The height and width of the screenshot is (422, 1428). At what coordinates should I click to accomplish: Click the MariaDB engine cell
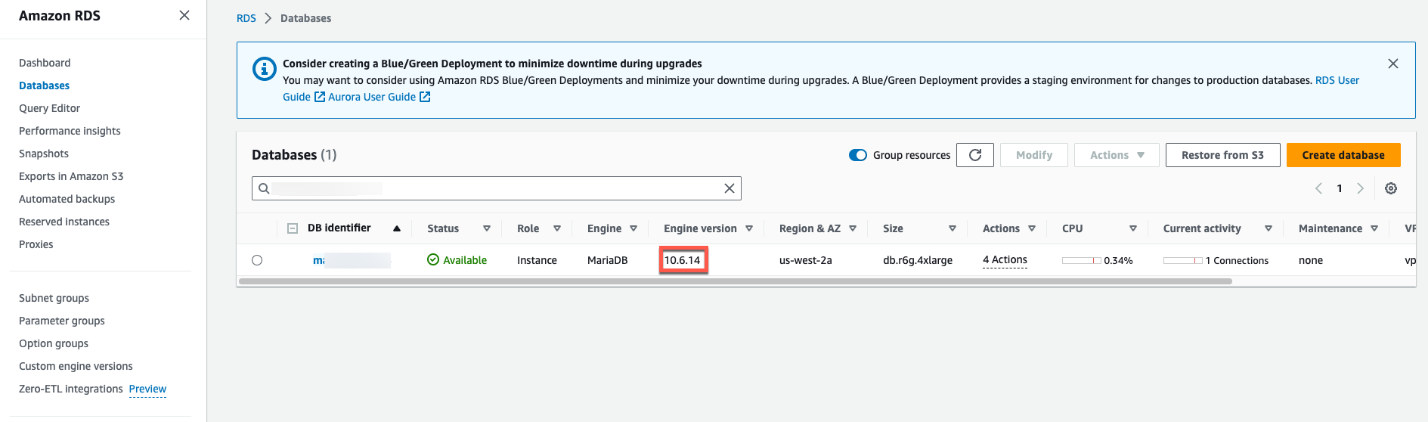pyautogui.click(x=607, y=260)
